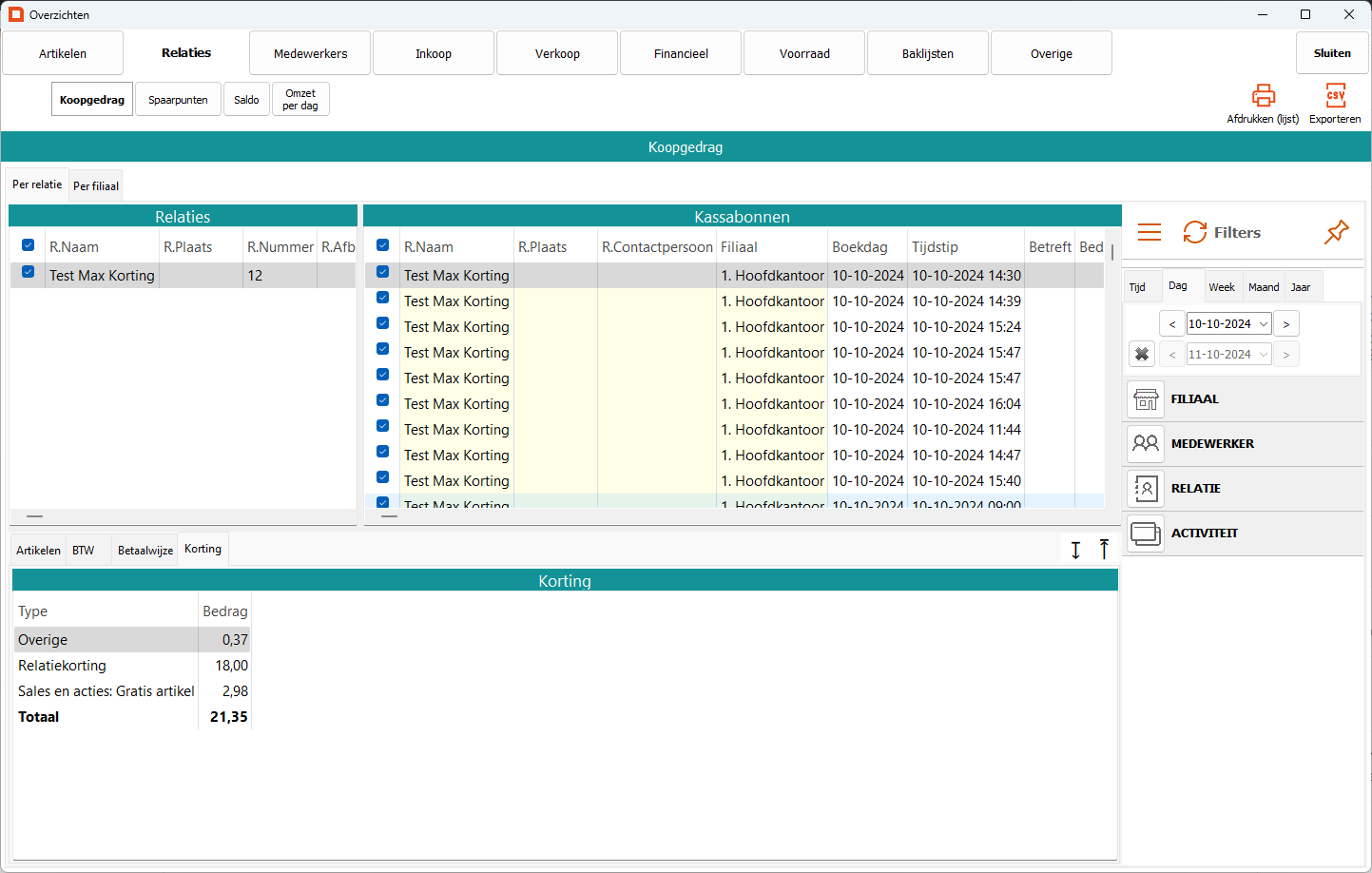1372x873 pixels.
Task: Open the 10-10-2024 start date dropdown
Action: pyautogui.click(x=1264, y=324)
